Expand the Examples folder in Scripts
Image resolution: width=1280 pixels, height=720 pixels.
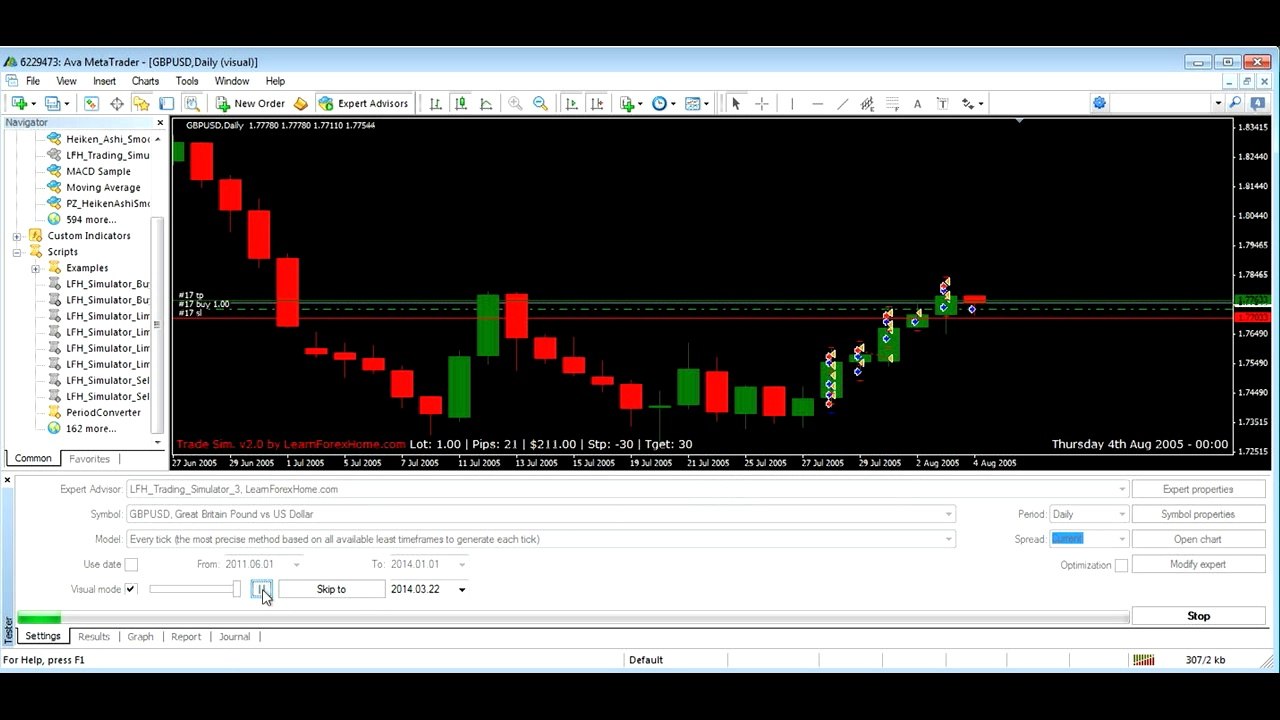(35, 268)
